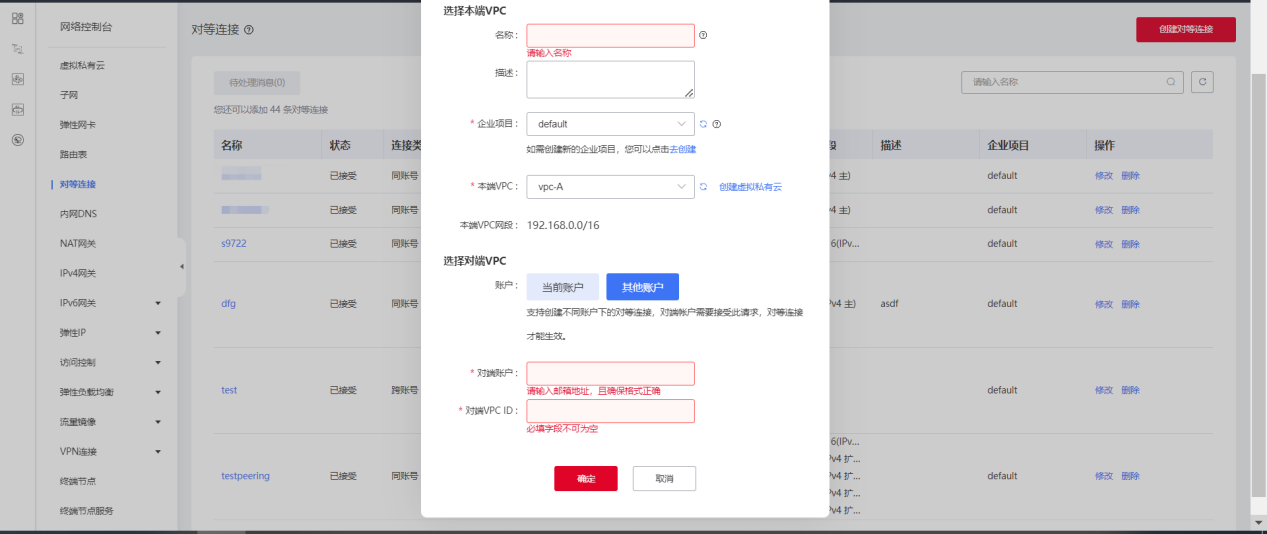This screenshot has width=1267, height=534.
Task: Select 对等连接 in sidebar
Action: 78,184
